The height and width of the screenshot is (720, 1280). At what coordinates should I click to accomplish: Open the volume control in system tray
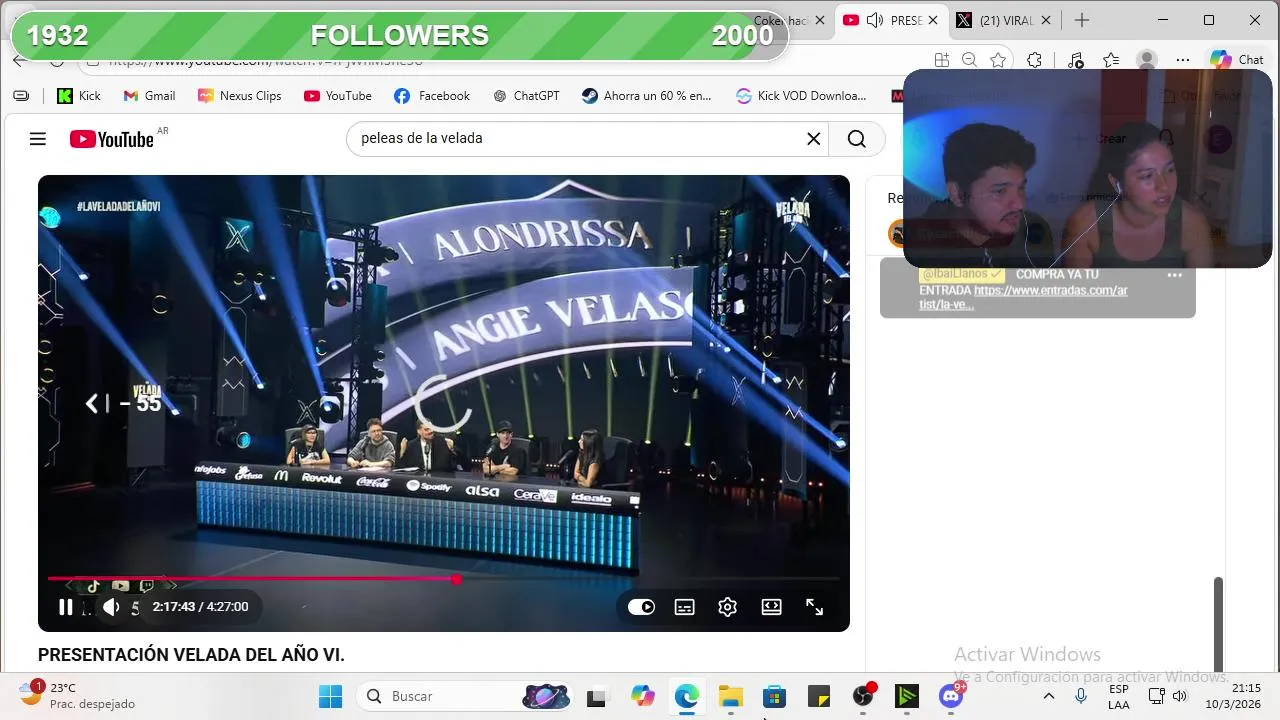pos(1180,696)
